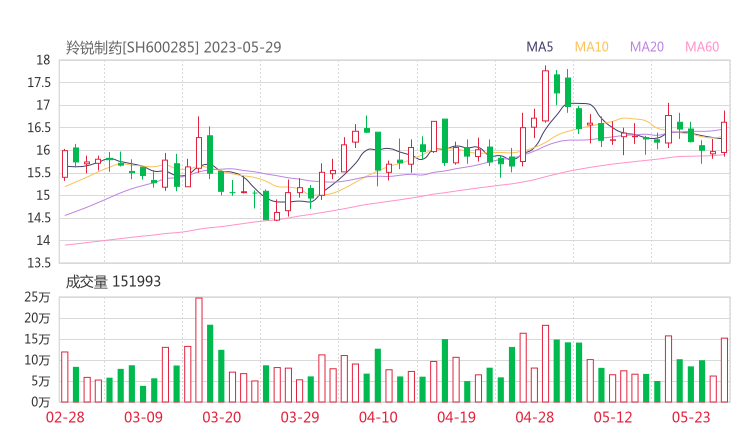The image size is (740, 440).
Task: Click the 05-12 date label
Action: 613,417
